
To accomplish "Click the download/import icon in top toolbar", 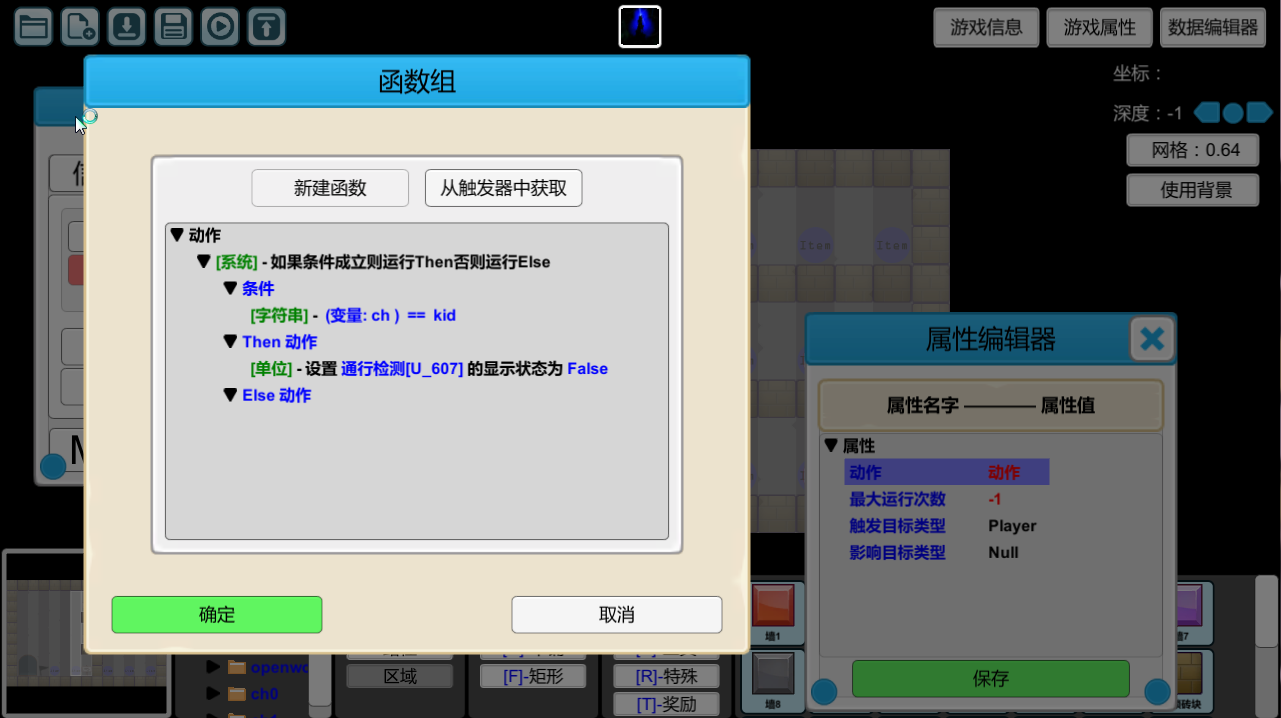I will point(127,27).
